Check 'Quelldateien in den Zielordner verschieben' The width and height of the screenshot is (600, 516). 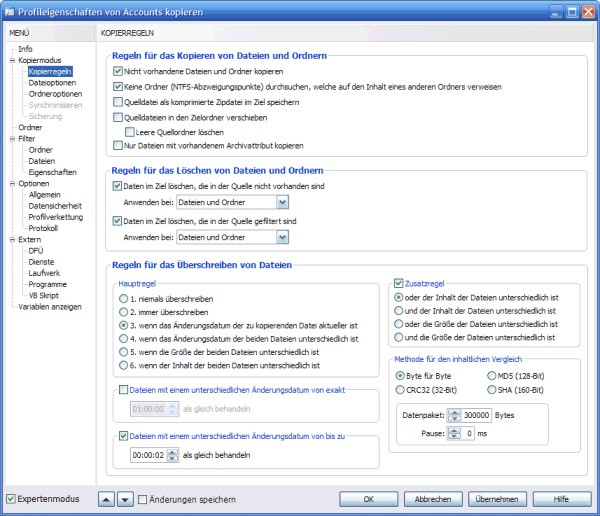(x=117, y=117)
